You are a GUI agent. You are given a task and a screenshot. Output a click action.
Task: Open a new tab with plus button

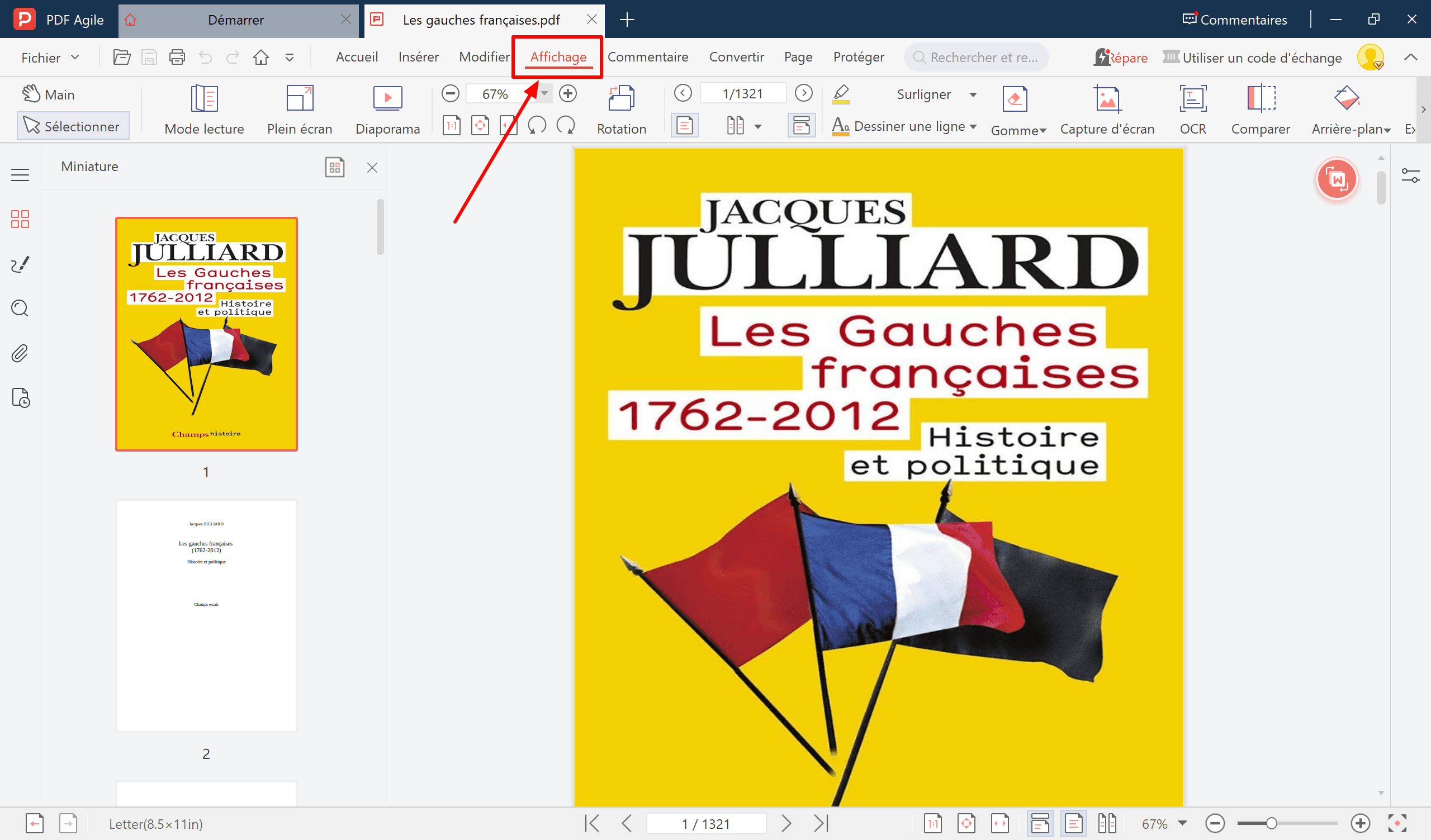point(627,20)
